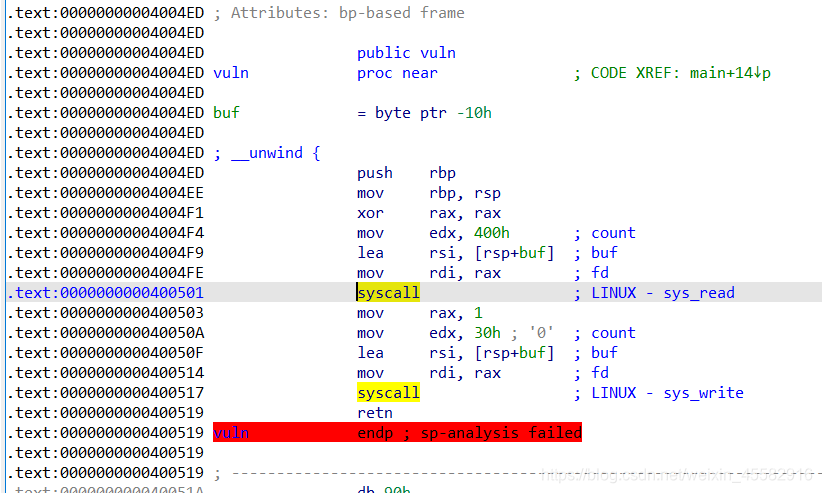Select the '; LINUX - sys_write' comment
Image resolution: width=822 pixels, height=493 pixels.
[x=658, y=393]
